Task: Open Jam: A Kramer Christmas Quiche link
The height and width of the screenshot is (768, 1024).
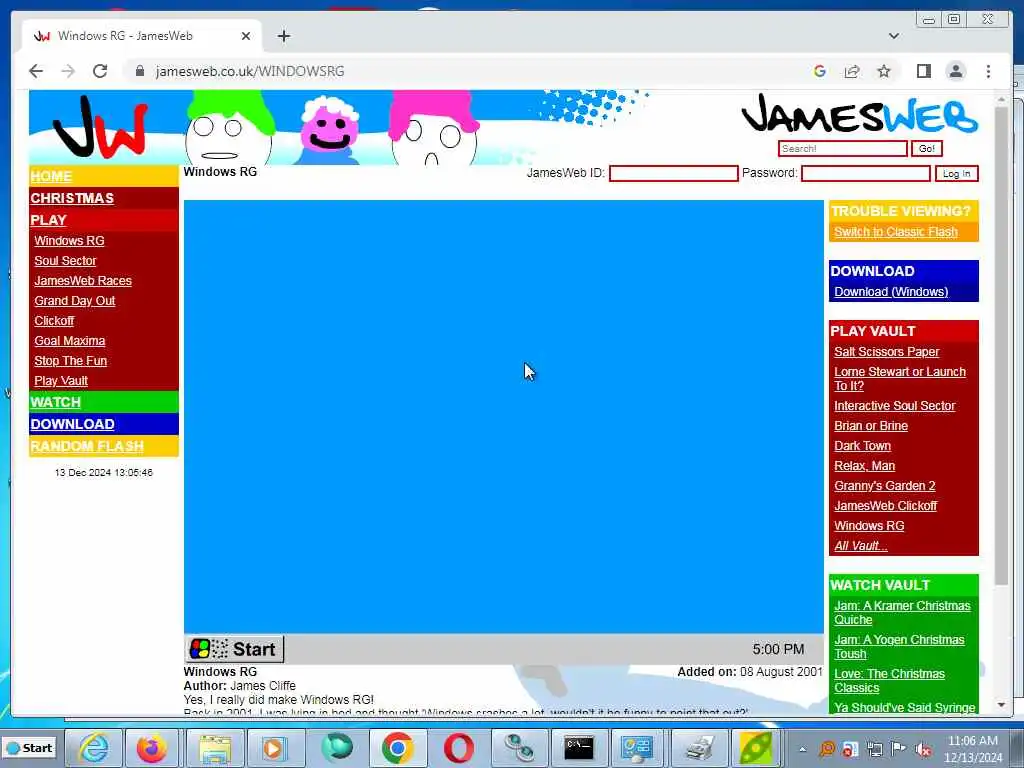Action: coord(902,613)
